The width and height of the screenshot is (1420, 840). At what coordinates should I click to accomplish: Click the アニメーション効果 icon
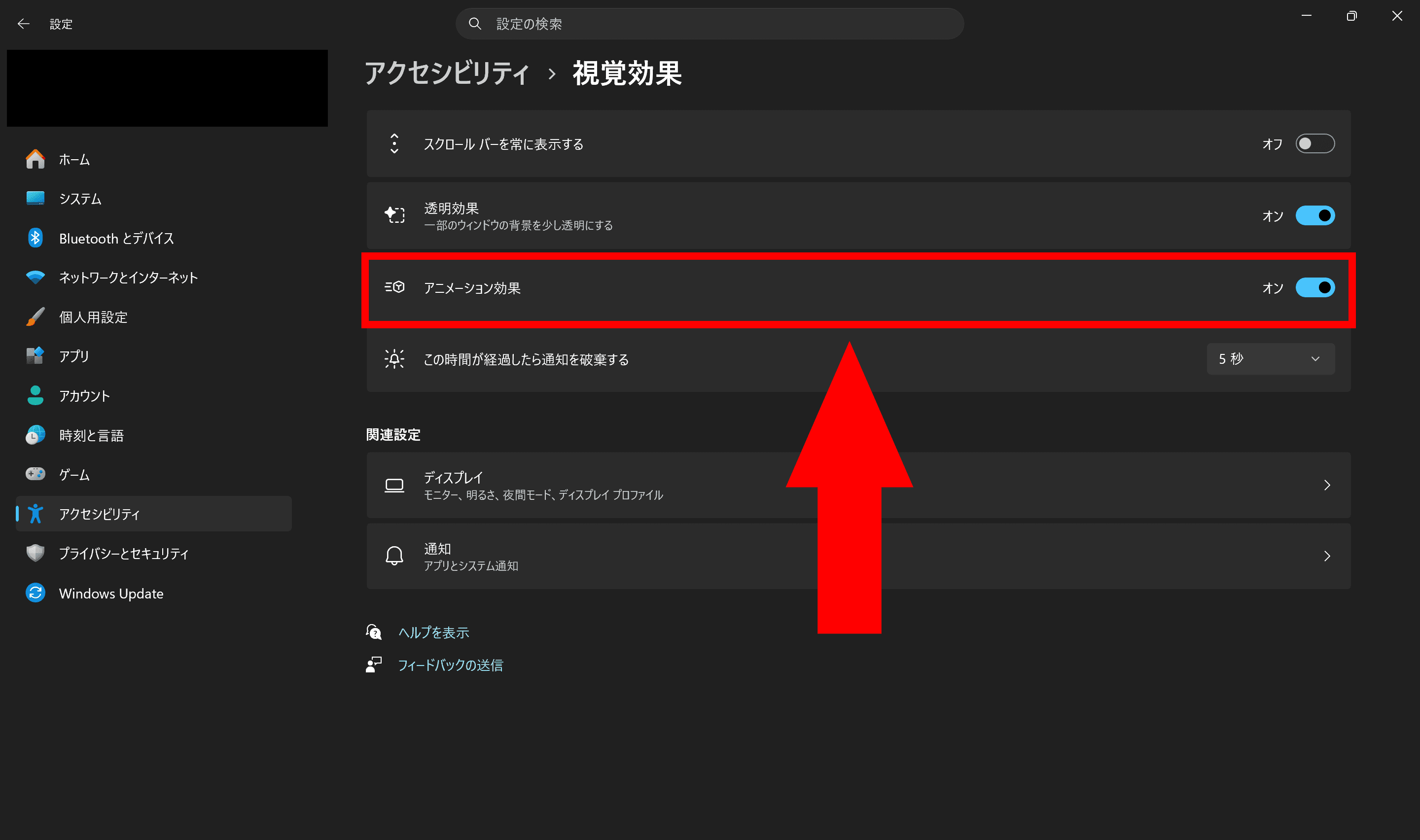click(394, 287)
